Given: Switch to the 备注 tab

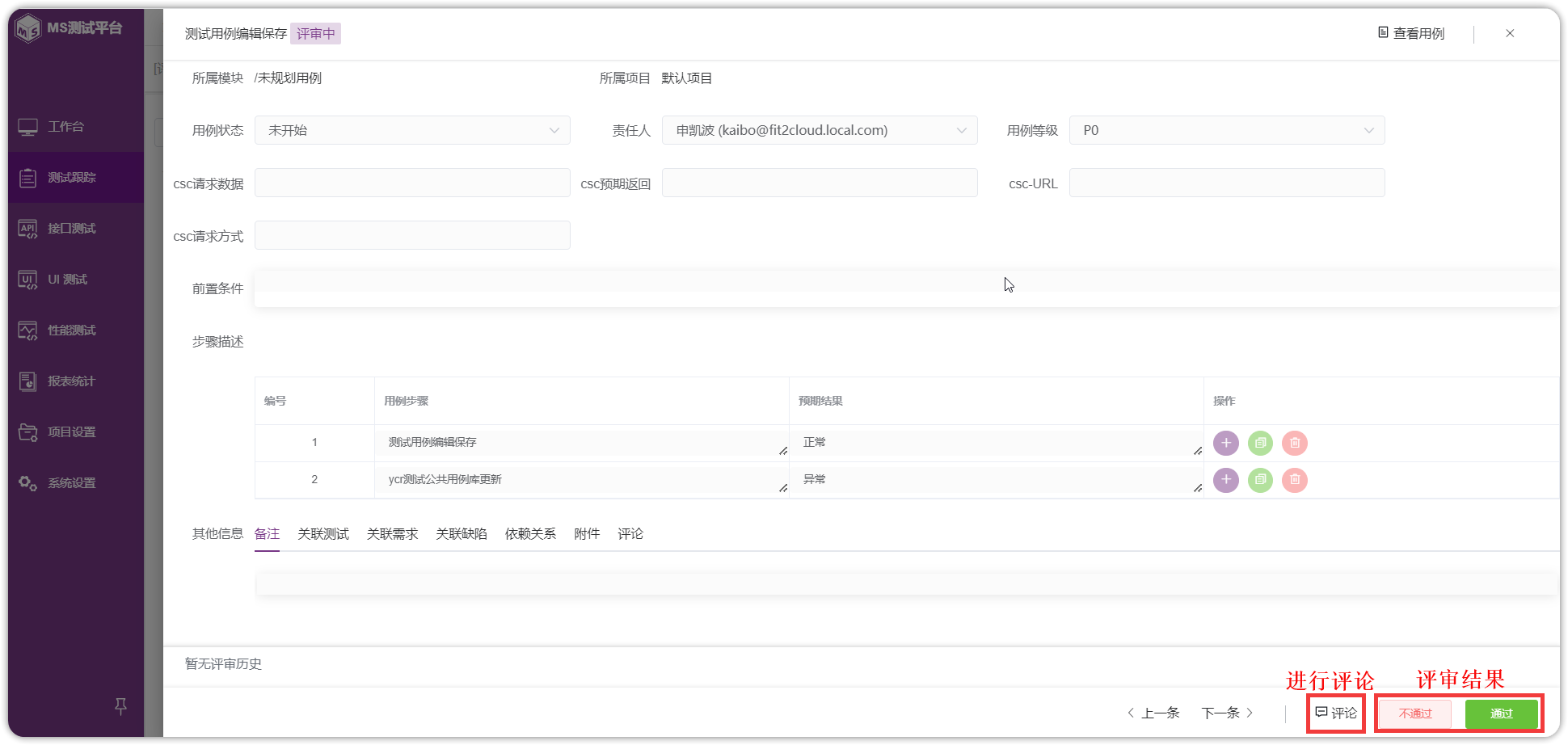Looking at the screenshot, I should click(x=267, y=534).
